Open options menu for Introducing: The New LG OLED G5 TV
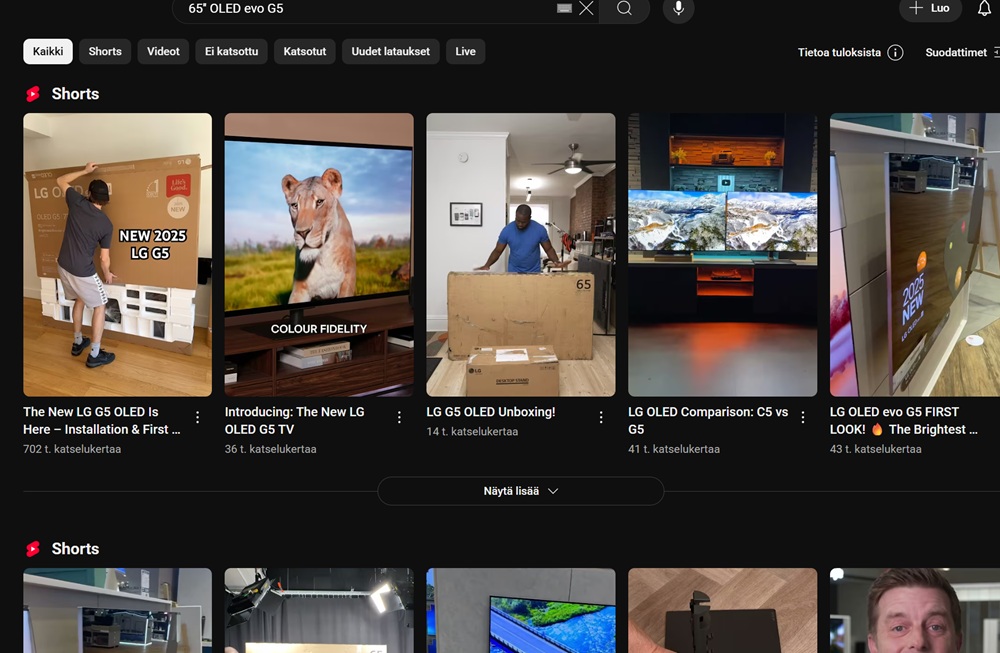The height and width of the screenshot is (653, 1000). [399, 417]
